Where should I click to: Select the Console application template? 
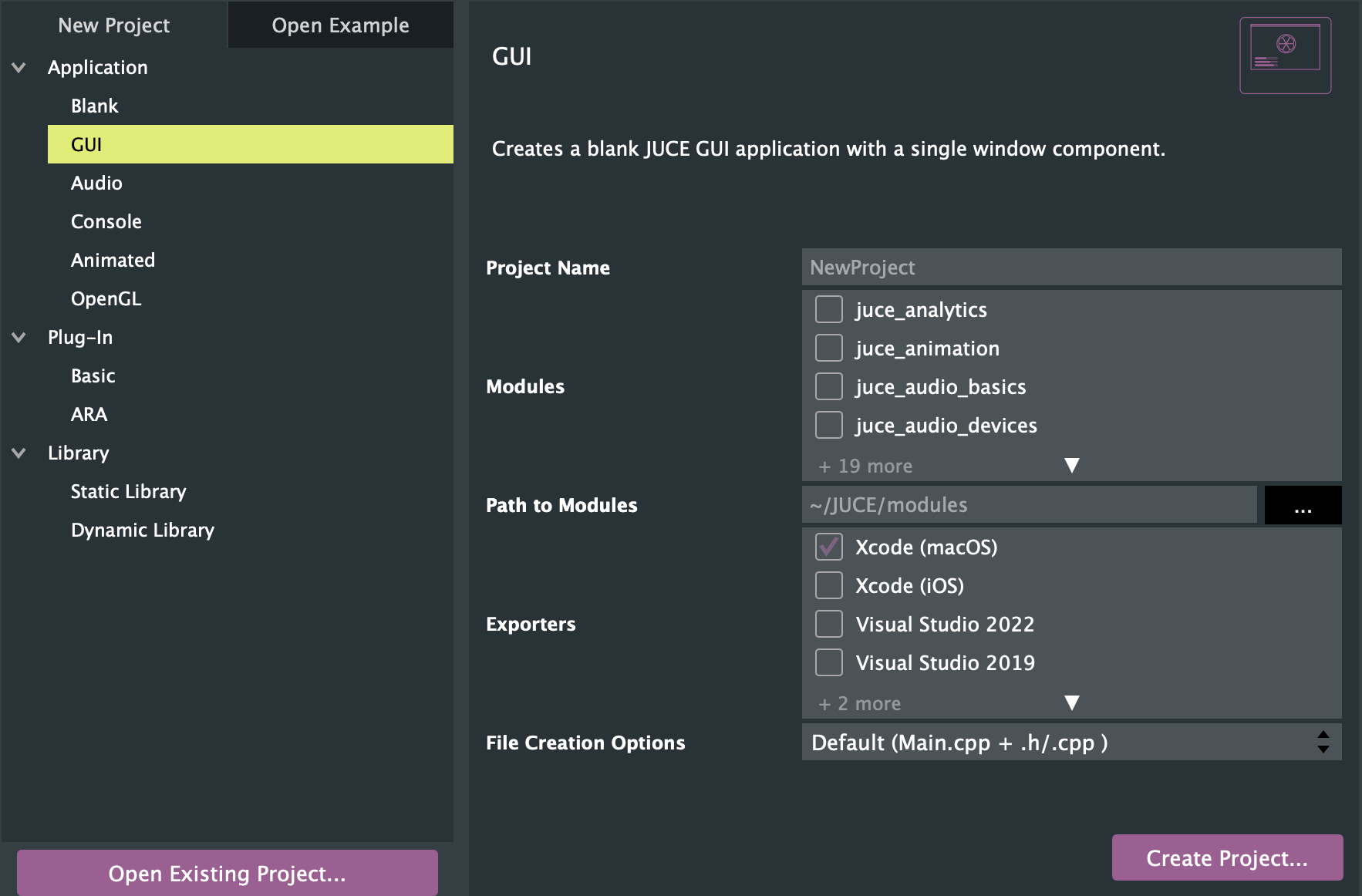[x=251, y=221]
